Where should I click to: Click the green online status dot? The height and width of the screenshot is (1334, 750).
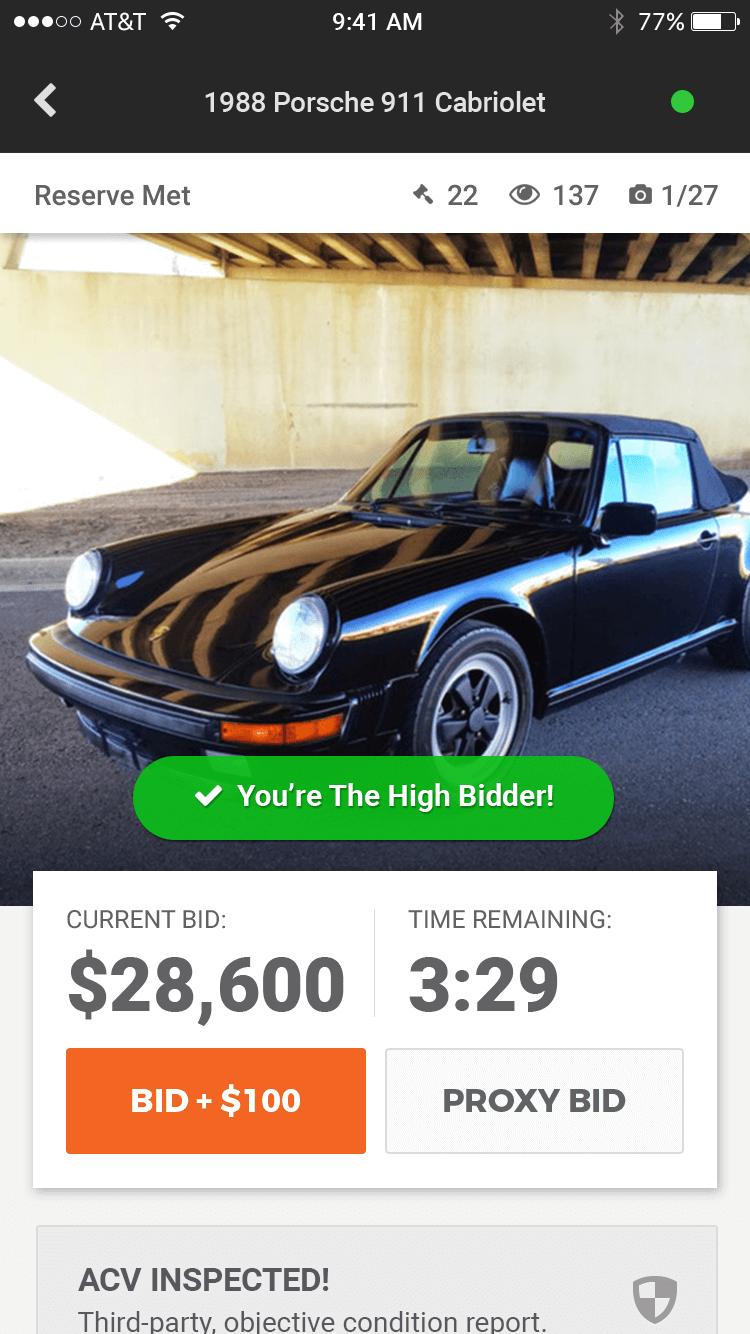click(682, 101)
